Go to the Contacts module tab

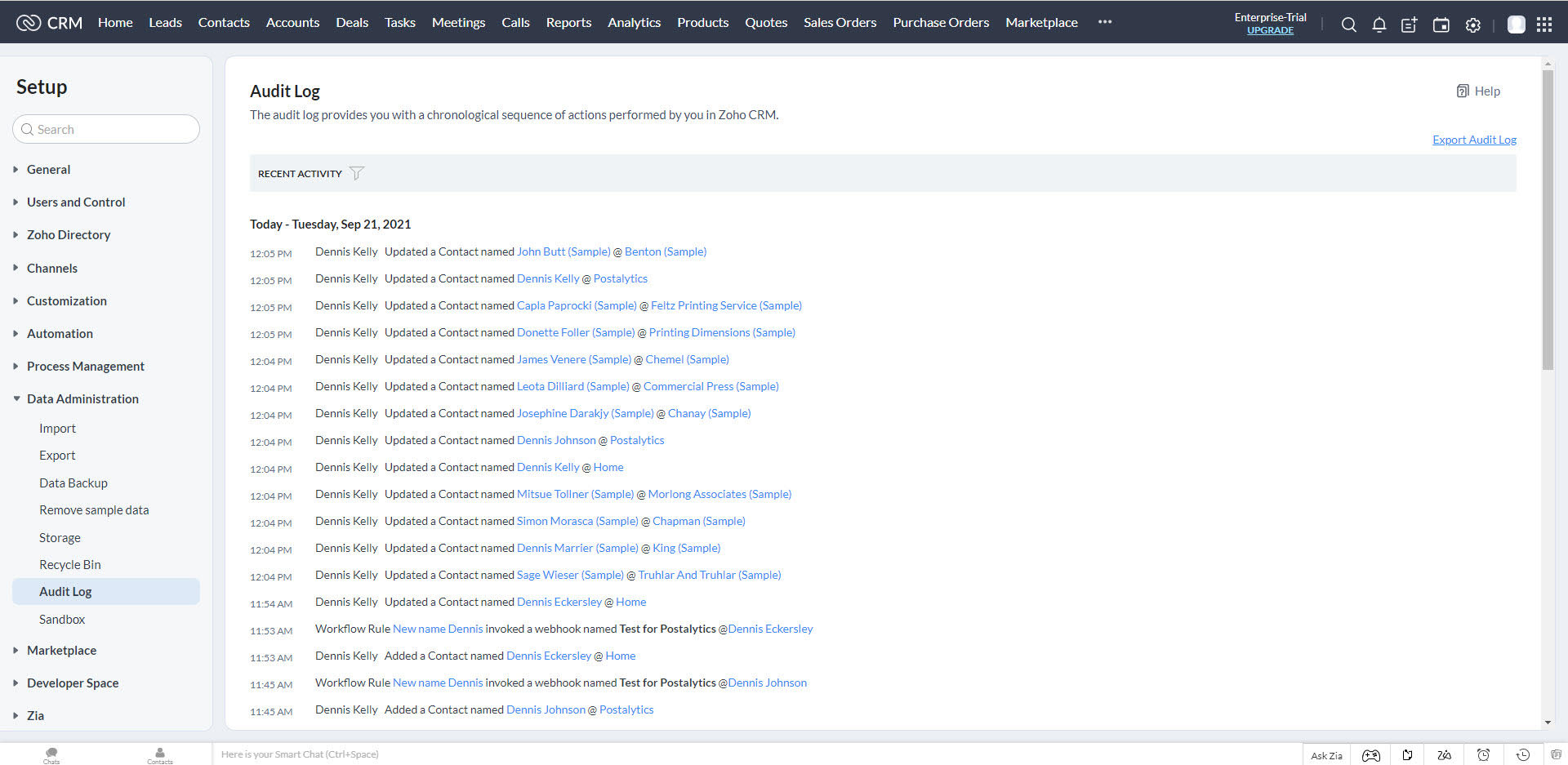224,22
